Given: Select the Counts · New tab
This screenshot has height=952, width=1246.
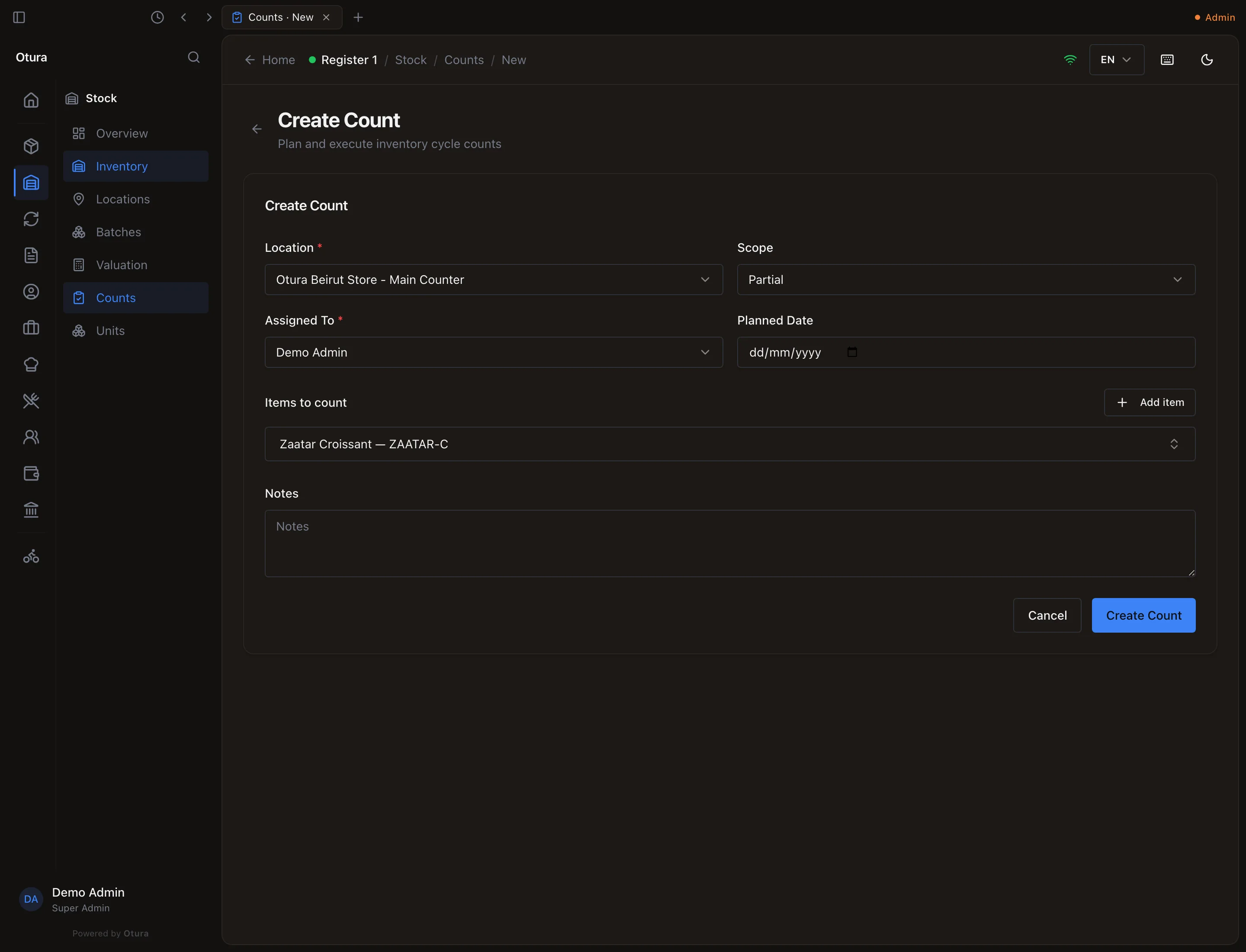Looking at the screenshot, I should (x=281, y=18).
